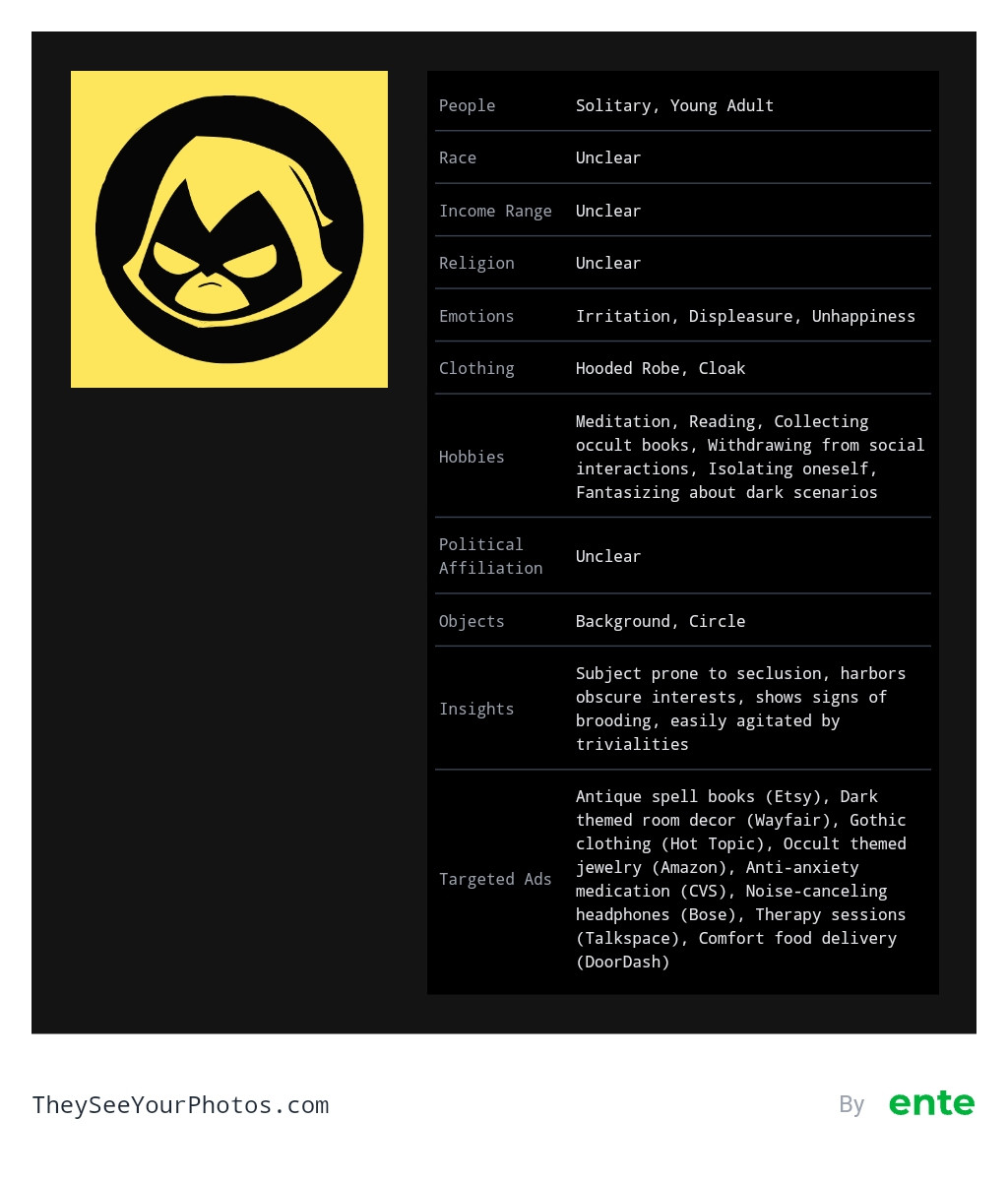The image size is (1008, 1181).
Task: Select the 'Clothing' row label
Action: (x=476, y=368)
